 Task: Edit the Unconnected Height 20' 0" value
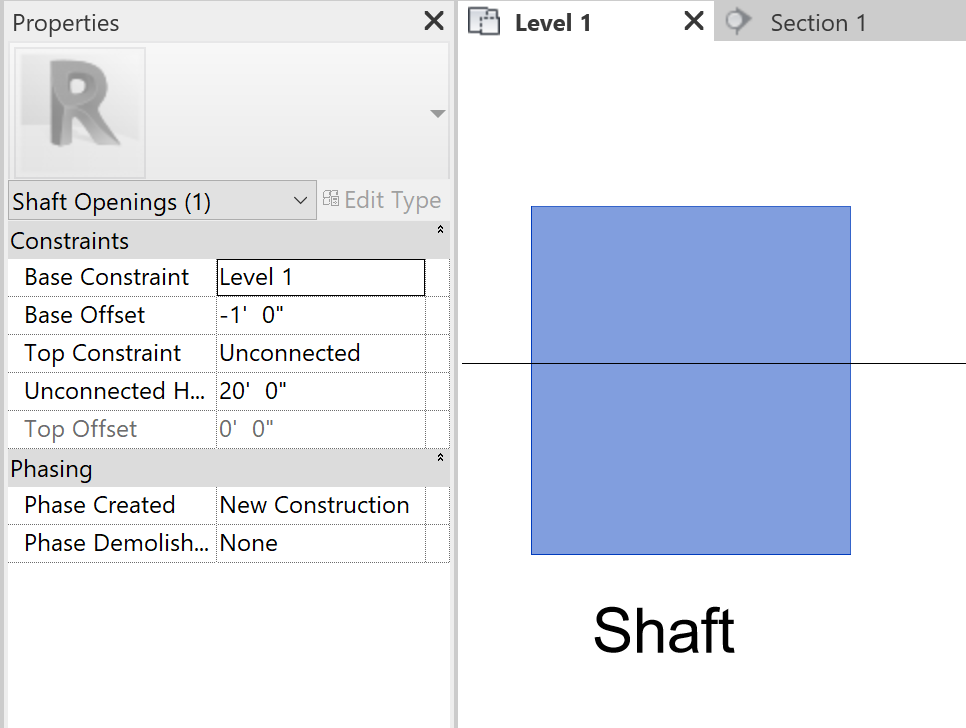[320, 390]
